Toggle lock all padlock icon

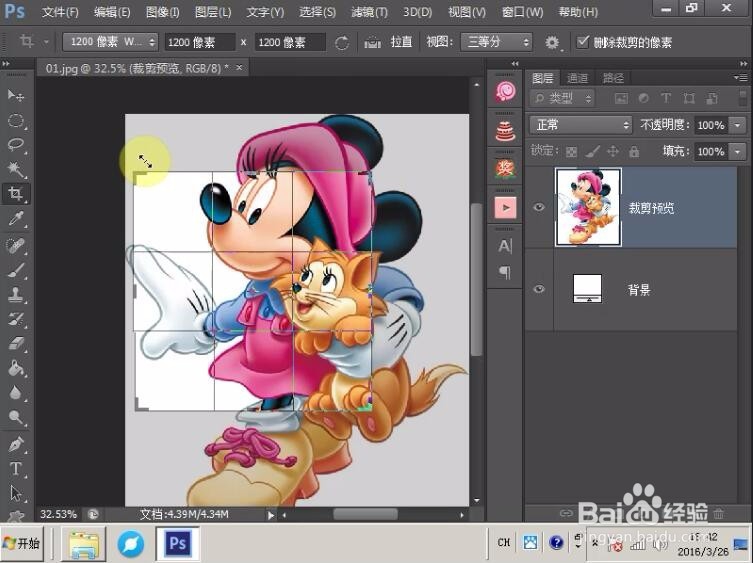(634, 152)
